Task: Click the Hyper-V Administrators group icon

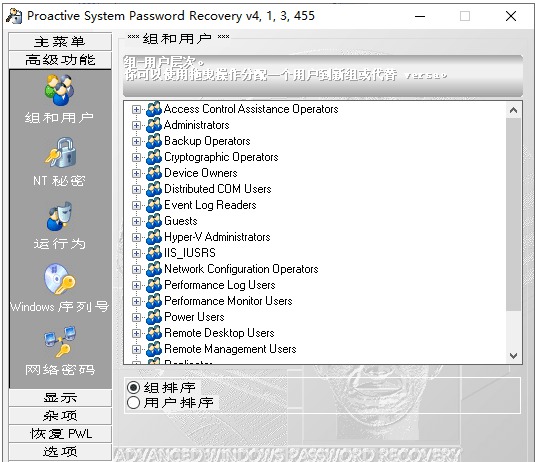Action: click(x=154, y=237)
